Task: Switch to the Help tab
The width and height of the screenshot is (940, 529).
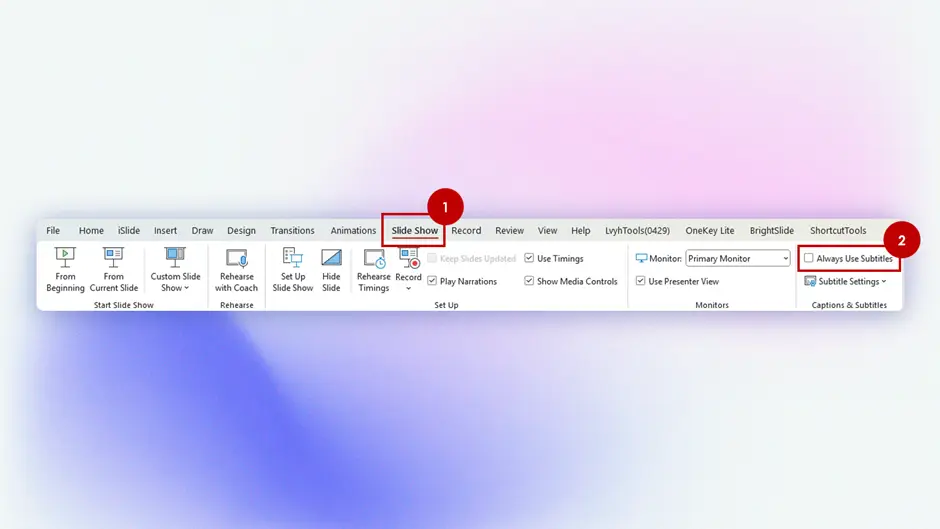Action: coord(580,230)
